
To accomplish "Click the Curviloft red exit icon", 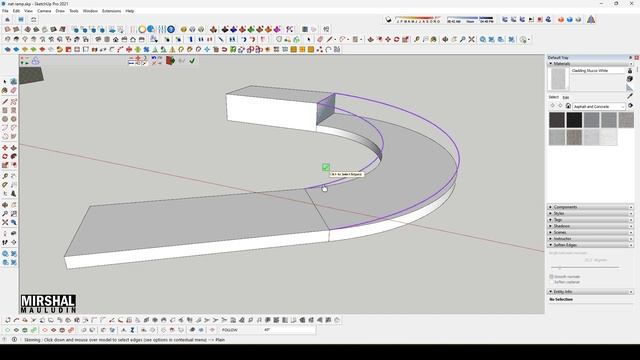I will 170,61.
